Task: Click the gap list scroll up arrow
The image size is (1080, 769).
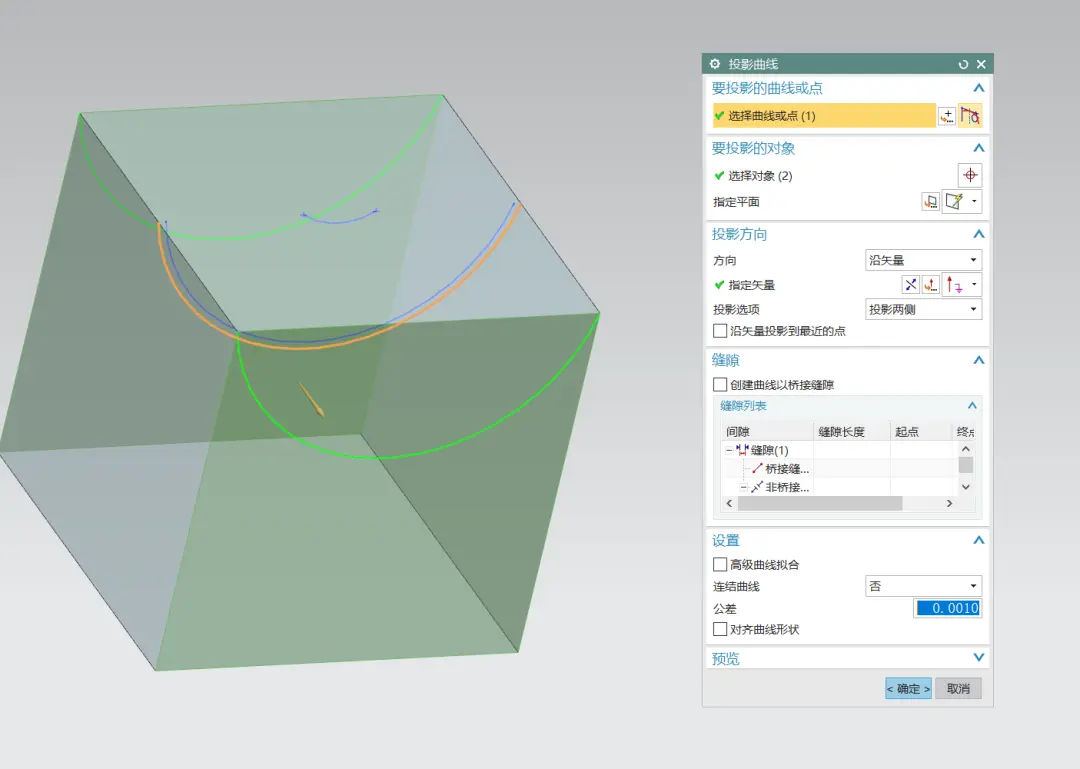Action: (x=966, y=449)
